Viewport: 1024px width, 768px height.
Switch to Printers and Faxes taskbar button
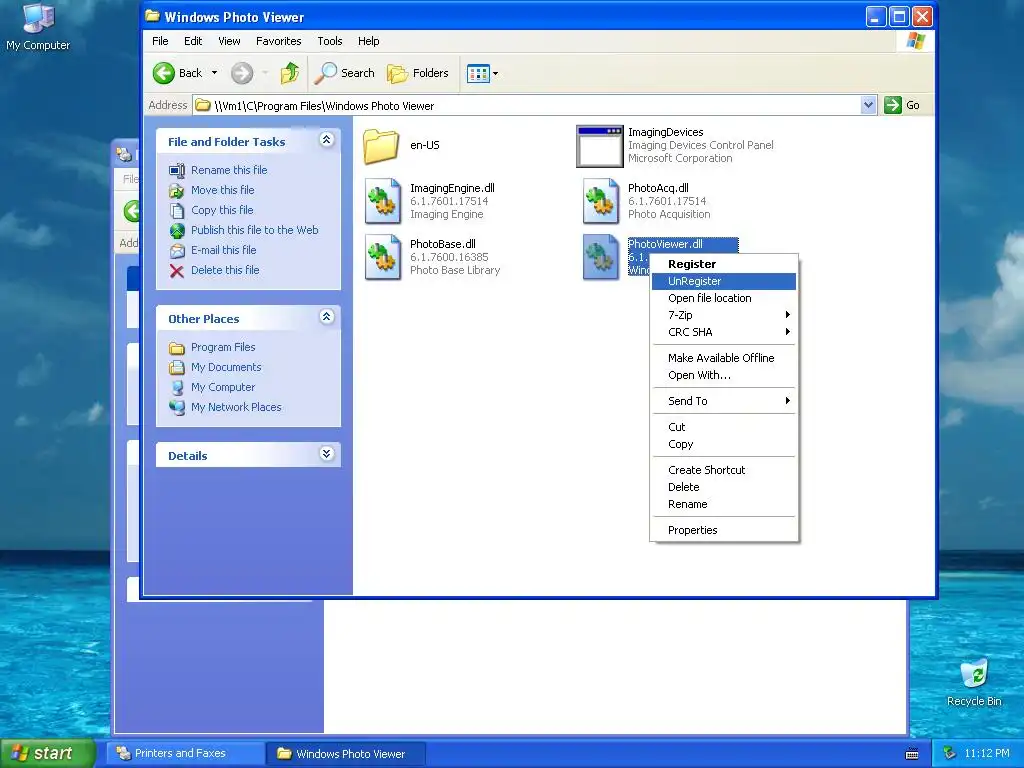tap(183, 753)
